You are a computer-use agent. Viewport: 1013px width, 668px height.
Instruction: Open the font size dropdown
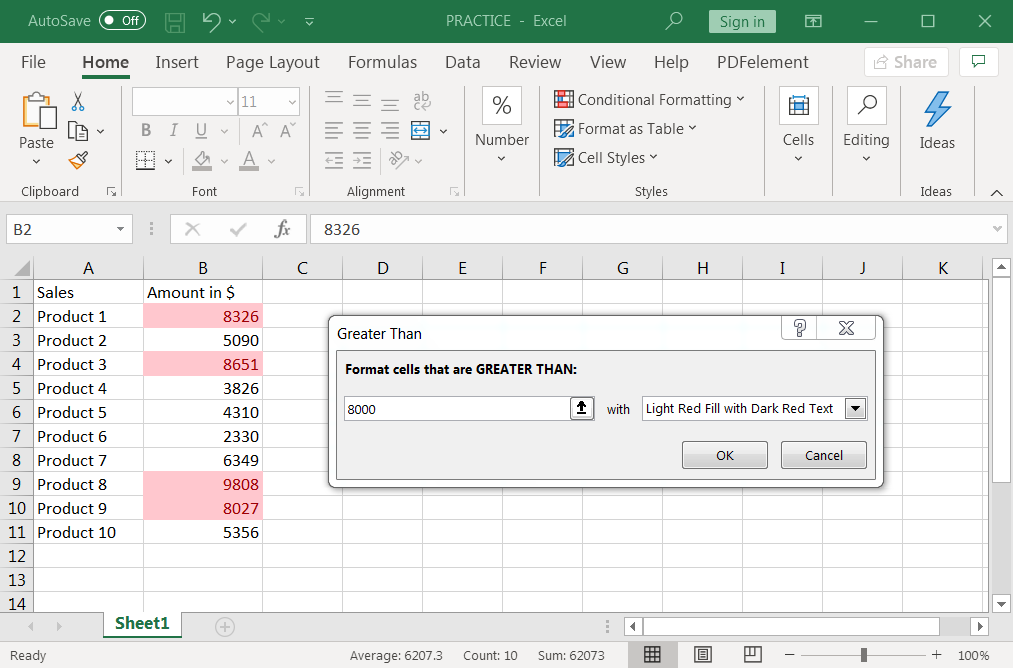pyautogui.click(x=293, y=102)
